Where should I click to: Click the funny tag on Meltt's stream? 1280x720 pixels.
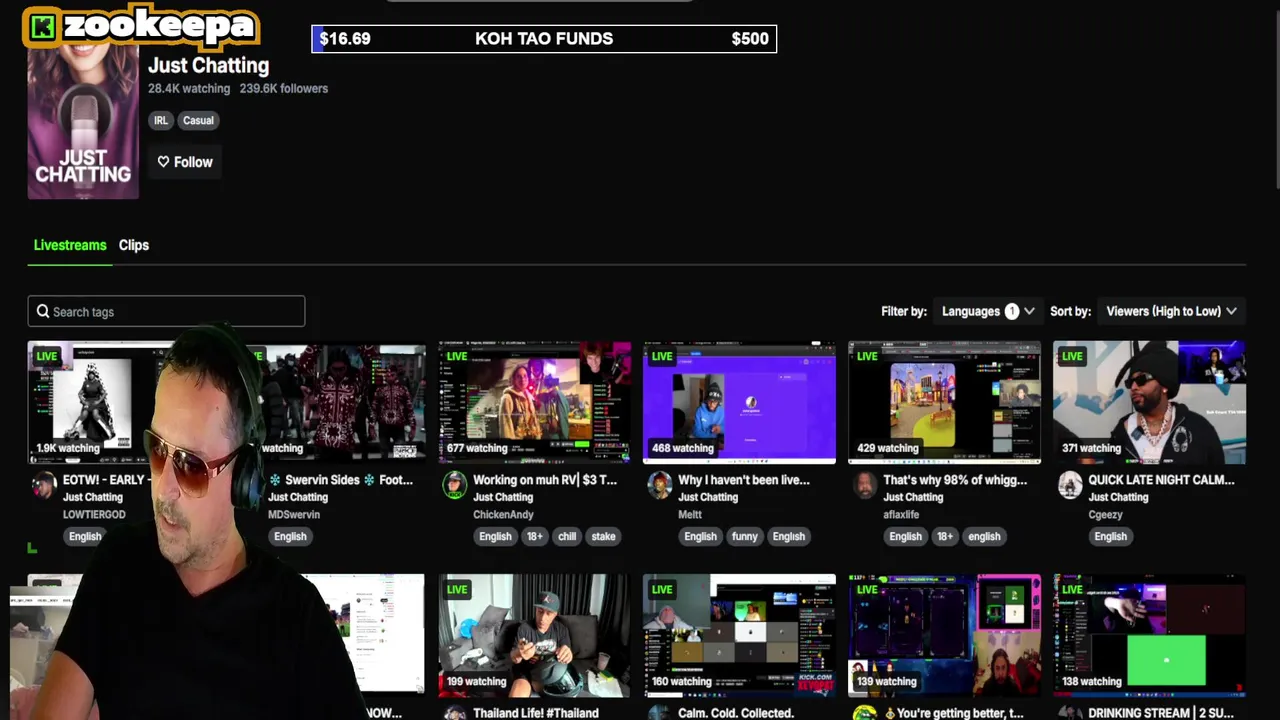(x=744, y=536)
